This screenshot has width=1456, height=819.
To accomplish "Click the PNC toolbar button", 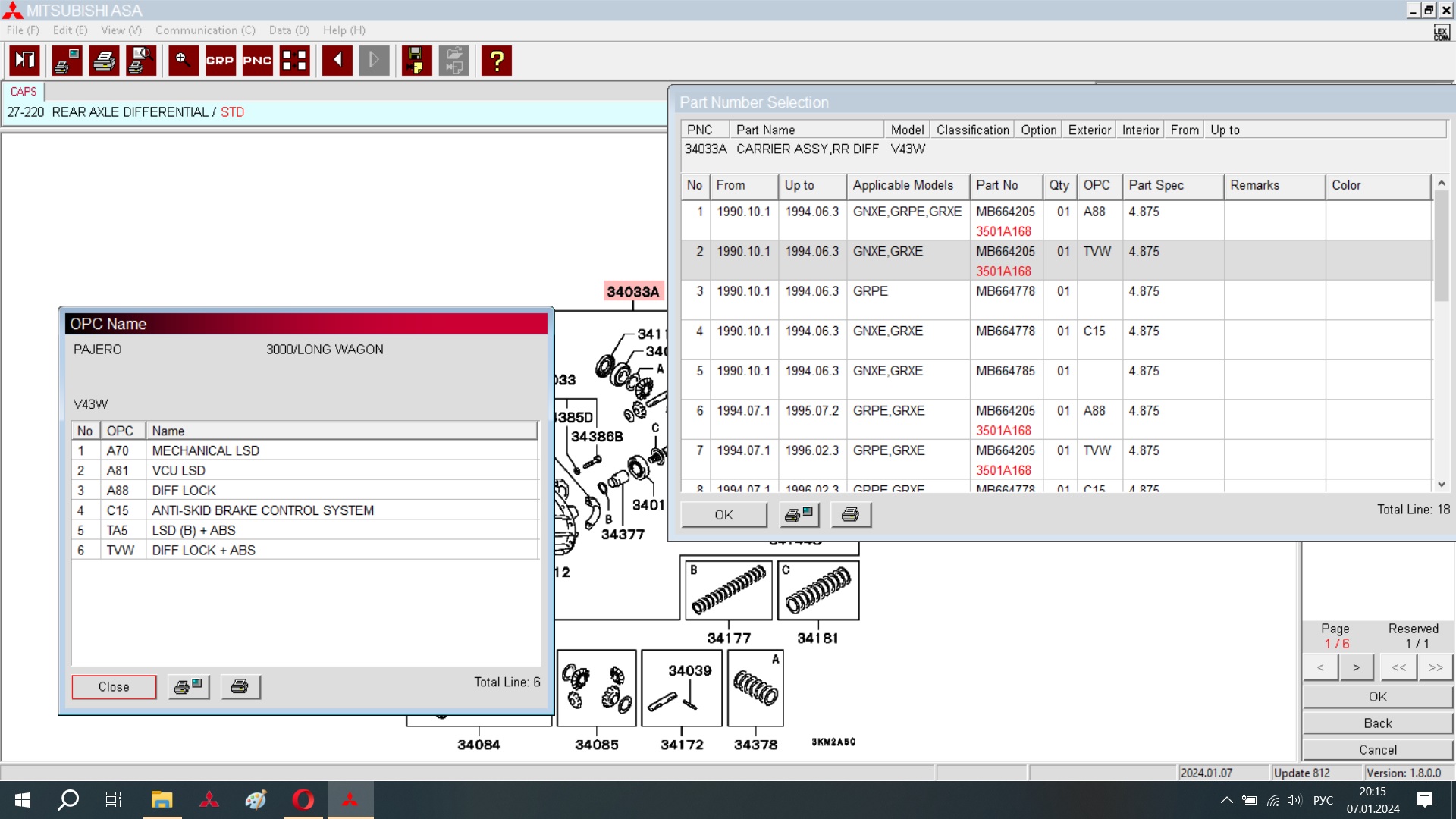I will pyautogui.click(x=257, y=61).
